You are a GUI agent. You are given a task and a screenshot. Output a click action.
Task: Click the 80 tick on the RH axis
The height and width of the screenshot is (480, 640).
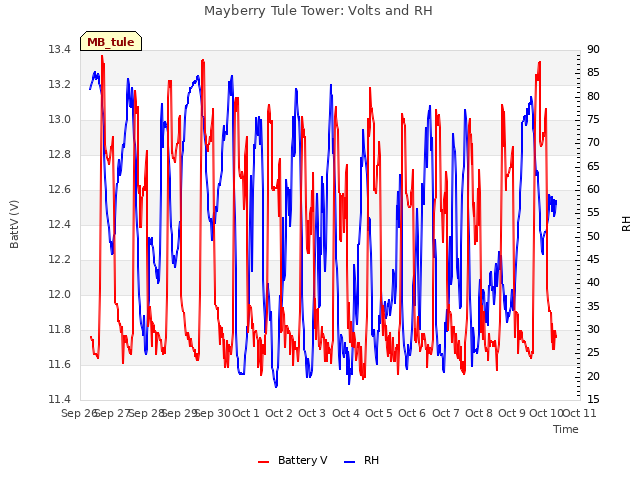593,96
